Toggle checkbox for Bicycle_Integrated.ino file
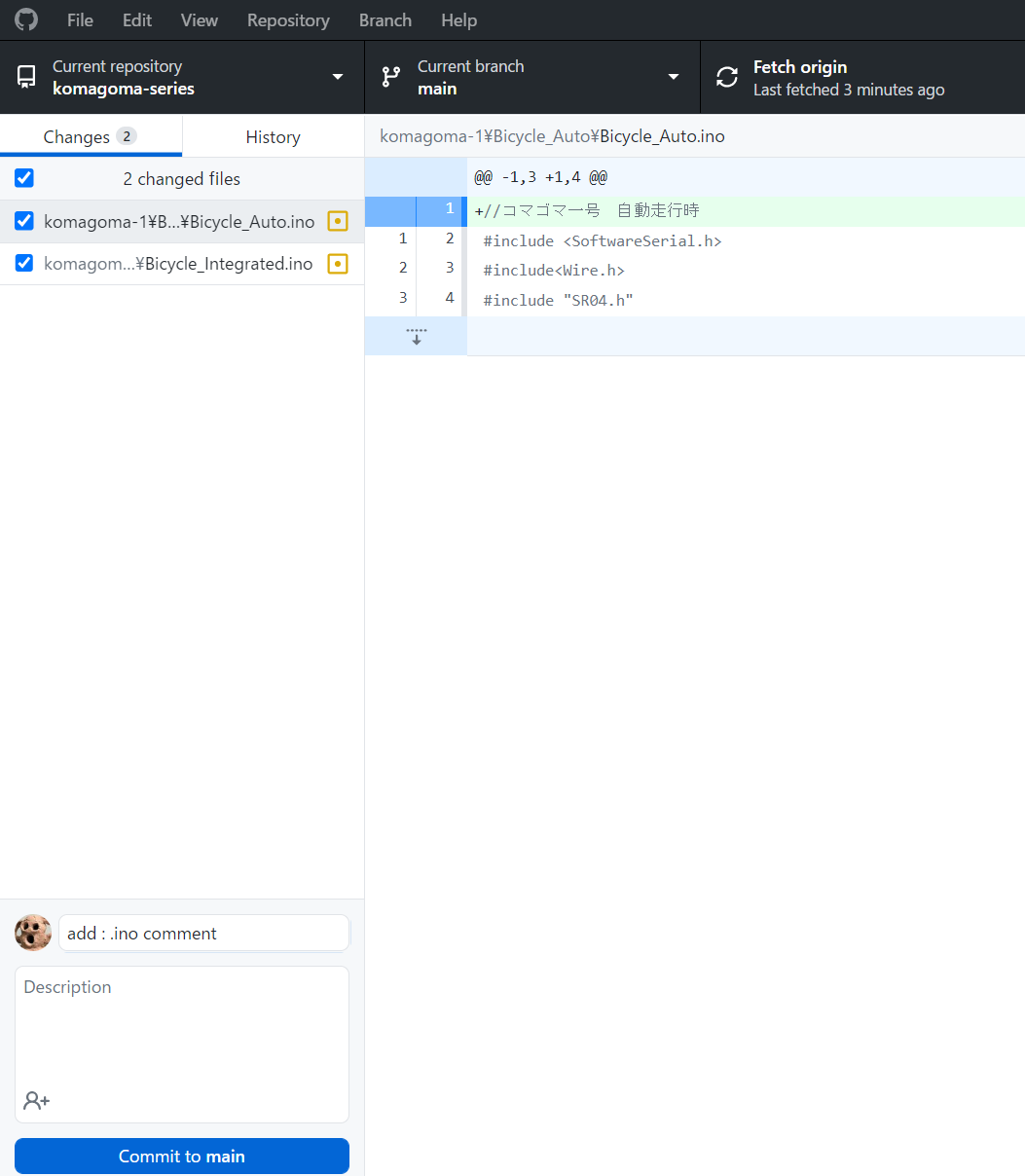This screenshot has height=1176, width=1025. (x=24, y=263)
